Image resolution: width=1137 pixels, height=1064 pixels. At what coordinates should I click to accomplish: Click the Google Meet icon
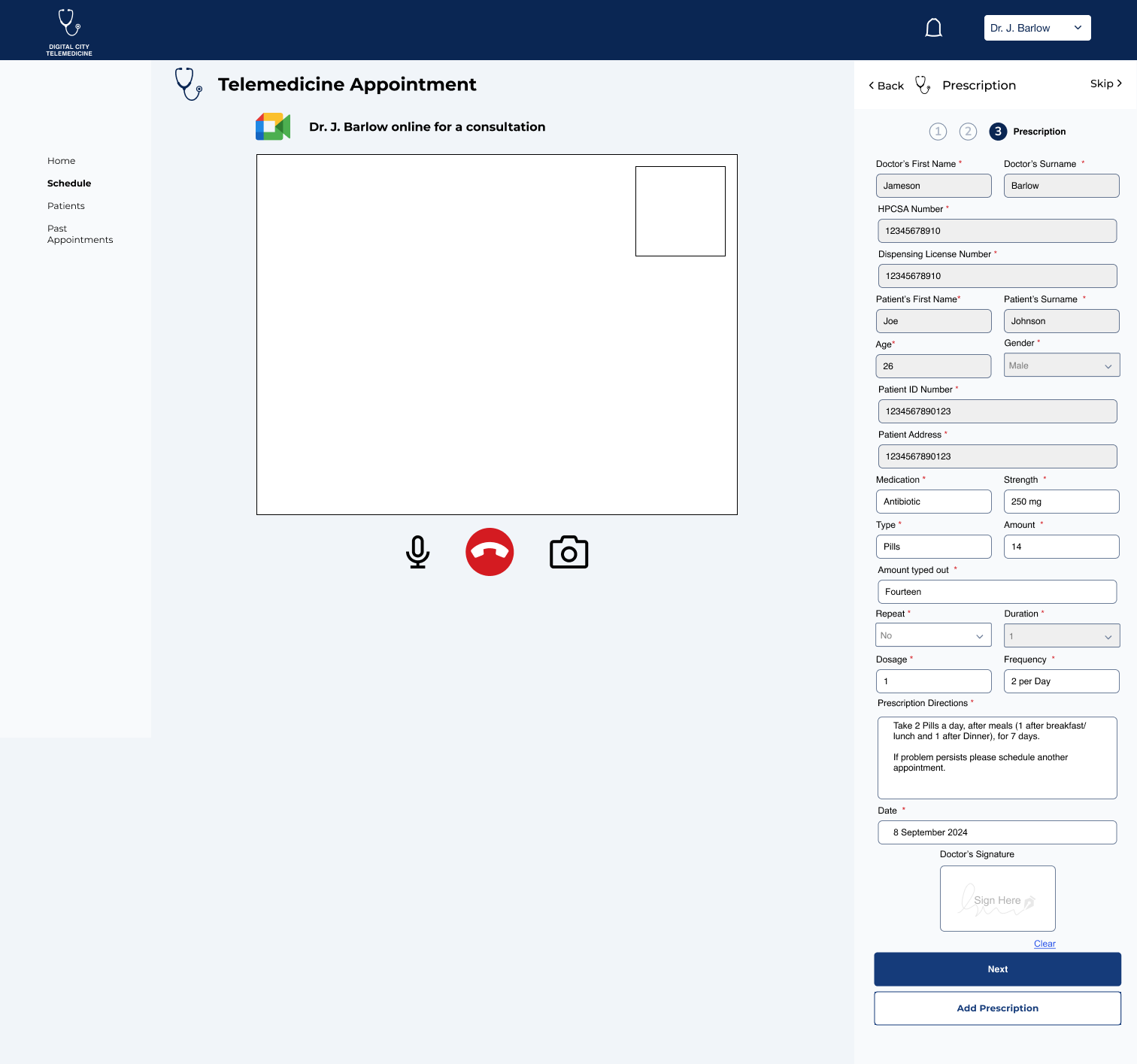[273, 126]
